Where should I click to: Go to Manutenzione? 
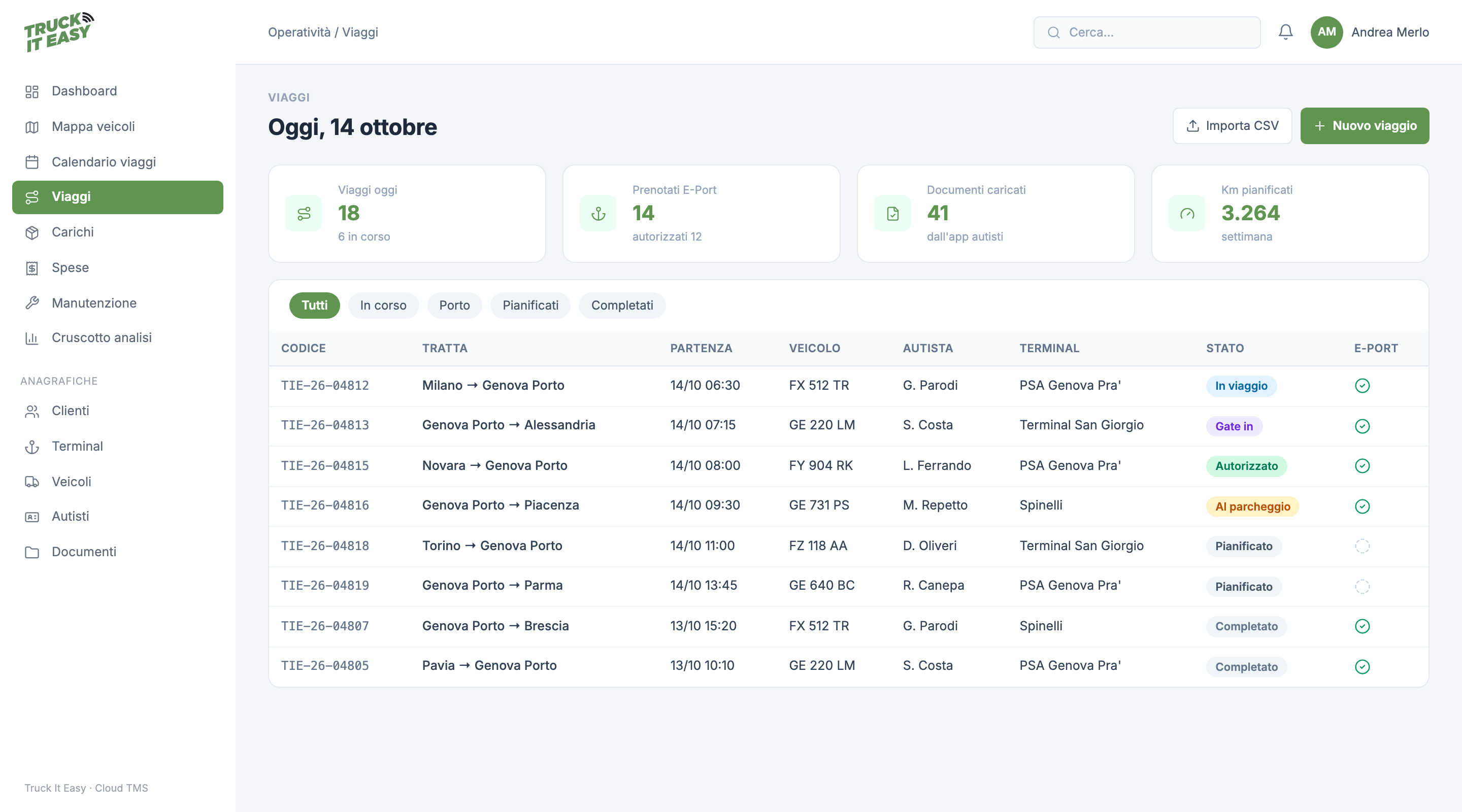[117, 303]
